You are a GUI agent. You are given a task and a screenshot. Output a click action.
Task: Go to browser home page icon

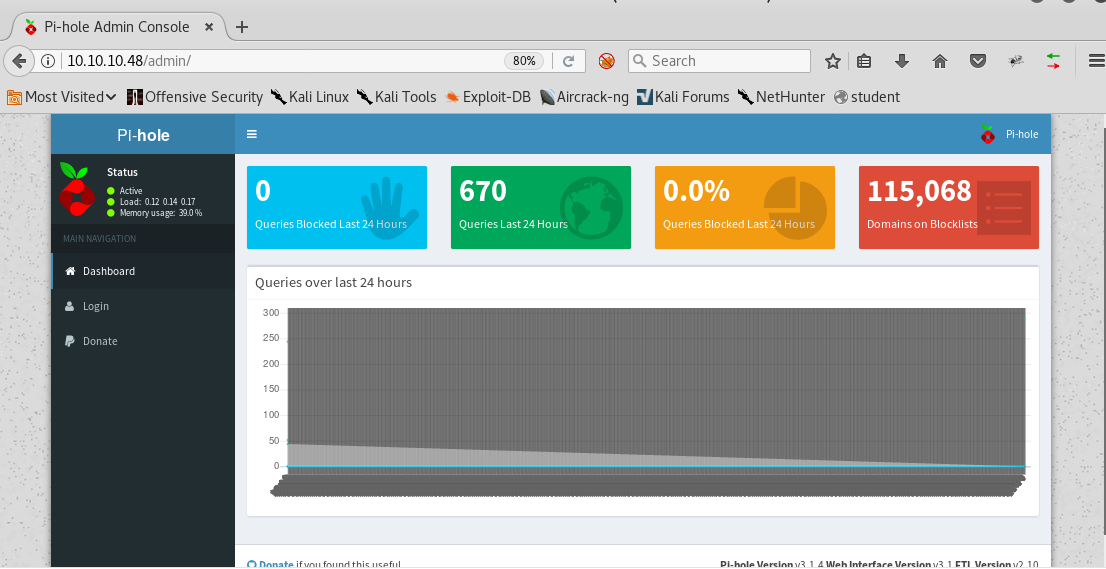940,61
